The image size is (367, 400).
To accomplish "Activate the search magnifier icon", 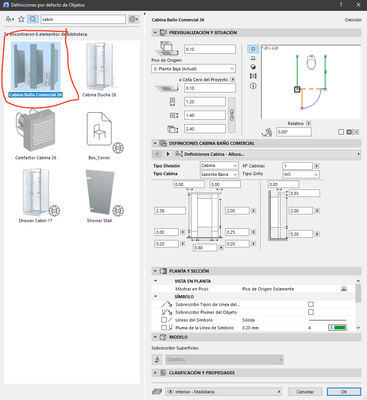I will (x=33, y=19).
